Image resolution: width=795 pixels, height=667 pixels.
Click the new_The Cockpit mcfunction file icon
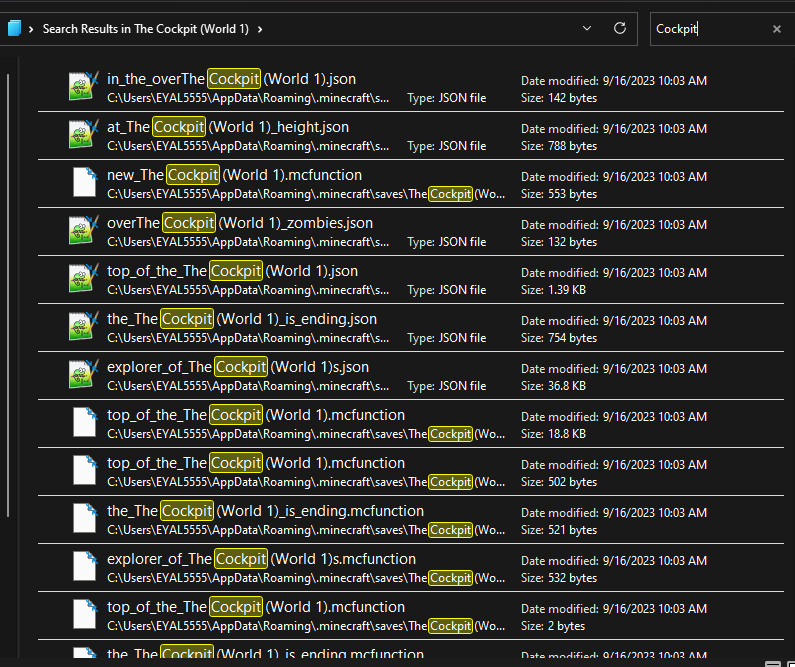84,182
